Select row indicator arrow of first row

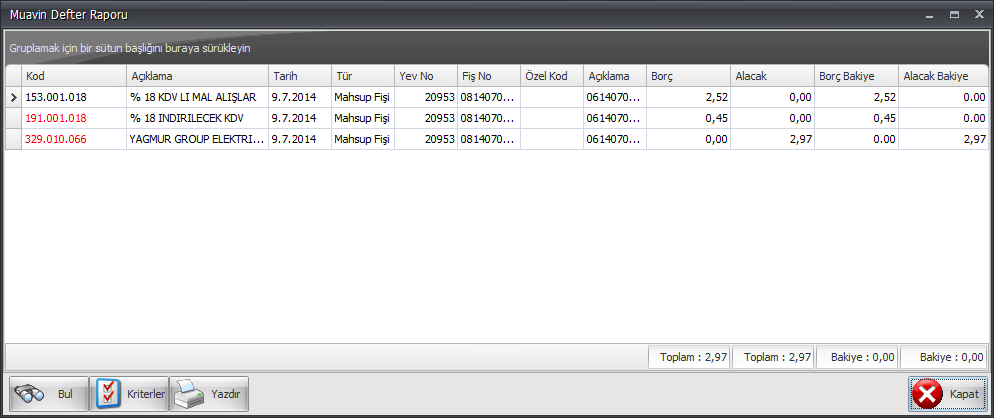point(14,97)
